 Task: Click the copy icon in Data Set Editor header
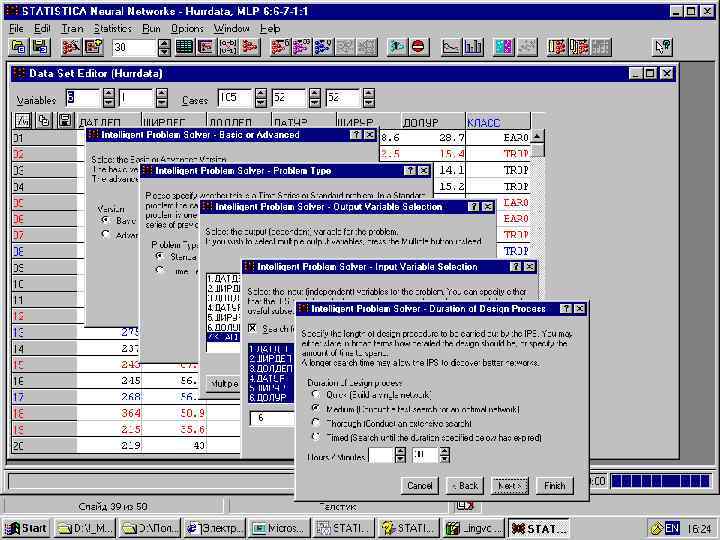pos(45,120)
